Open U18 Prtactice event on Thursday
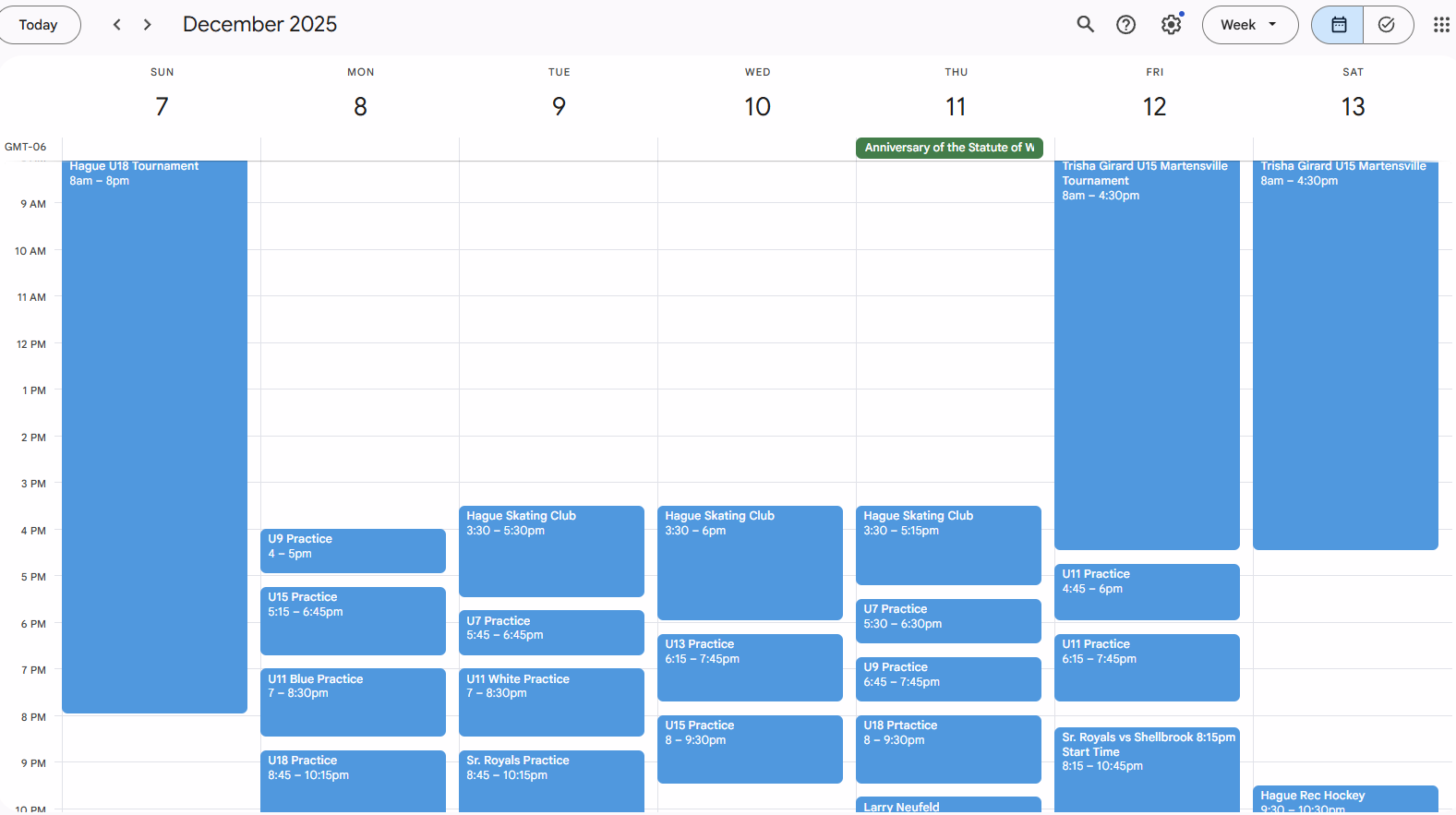1456x815 pixels. (x=948, y=748)
